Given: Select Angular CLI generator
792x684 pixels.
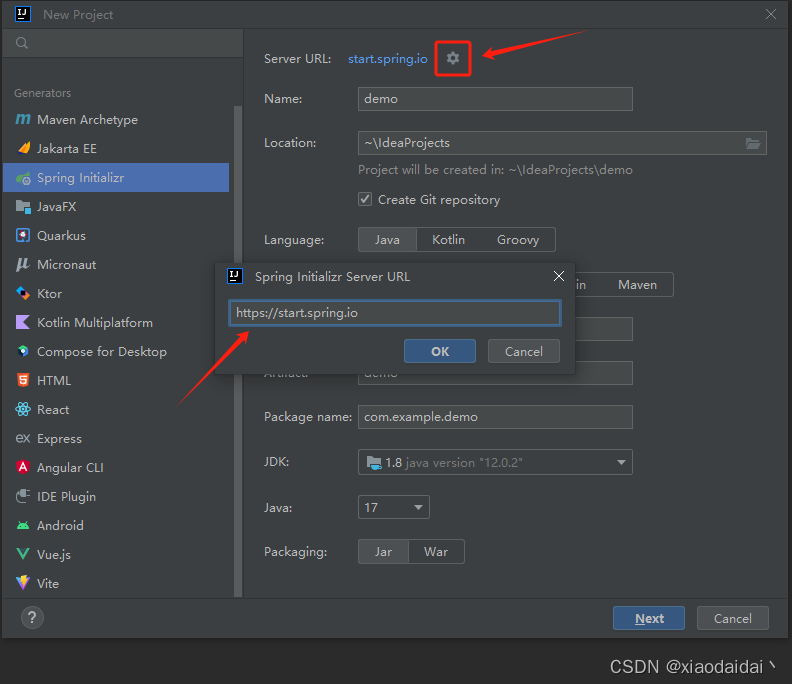Looking at the screenshot, I should (116, 467).
